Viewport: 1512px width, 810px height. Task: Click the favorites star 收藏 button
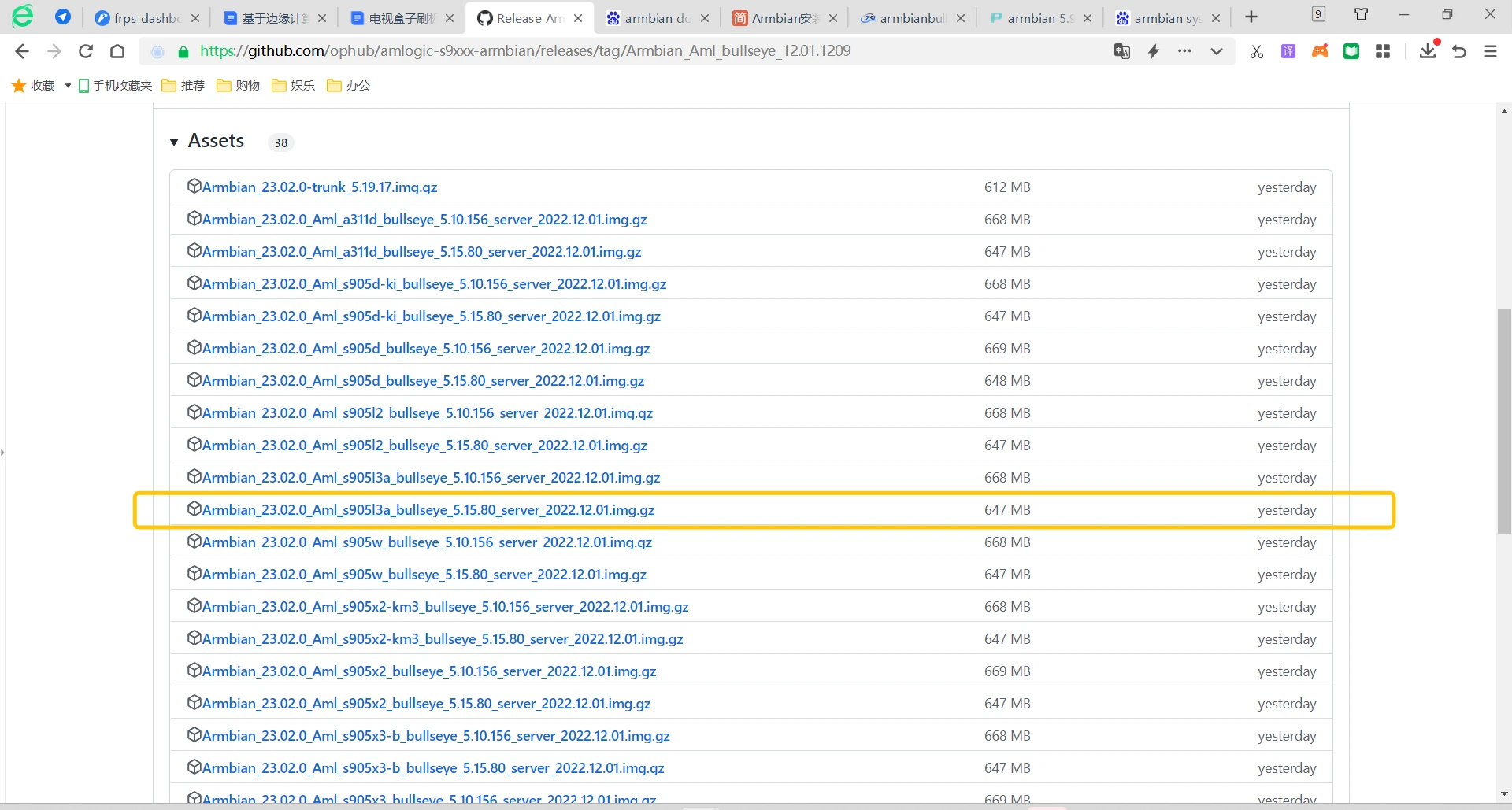(33, 85)
